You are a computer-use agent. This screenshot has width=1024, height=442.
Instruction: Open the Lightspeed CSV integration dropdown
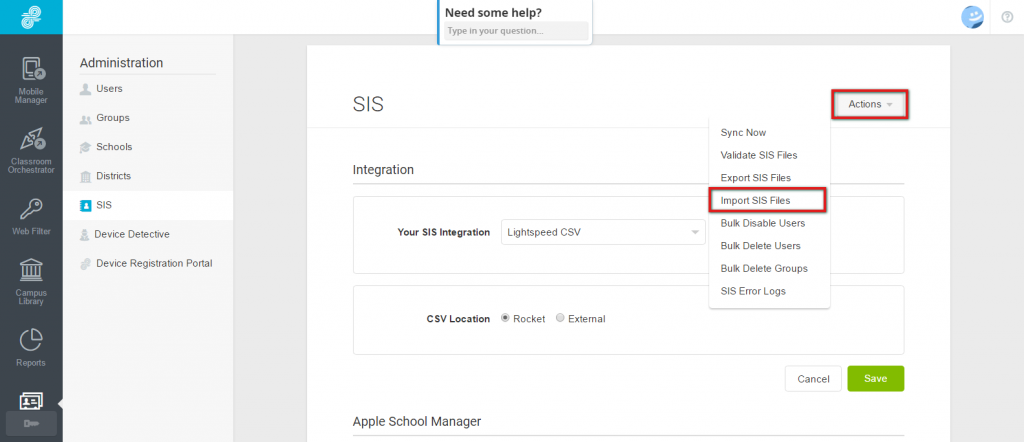[x=603, y=232]
